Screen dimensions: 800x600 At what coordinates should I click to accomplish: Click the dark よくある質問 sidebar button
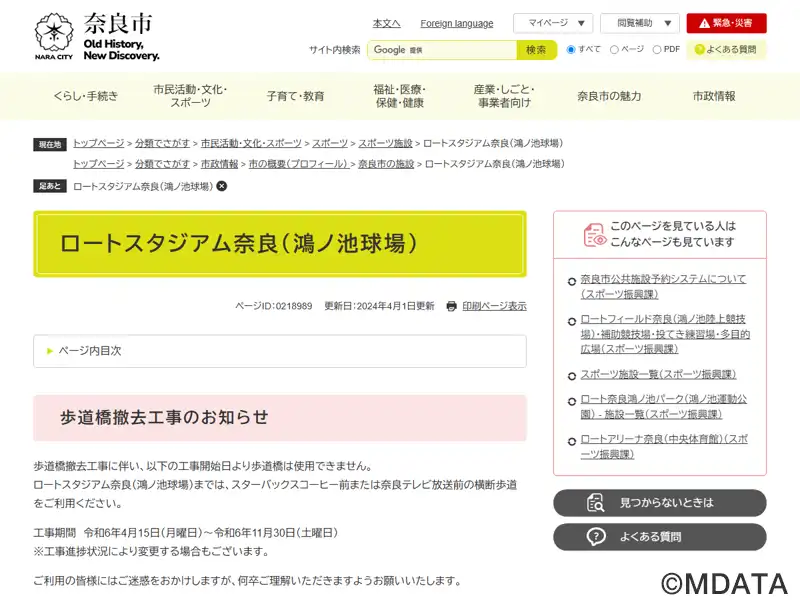(660, 537)
